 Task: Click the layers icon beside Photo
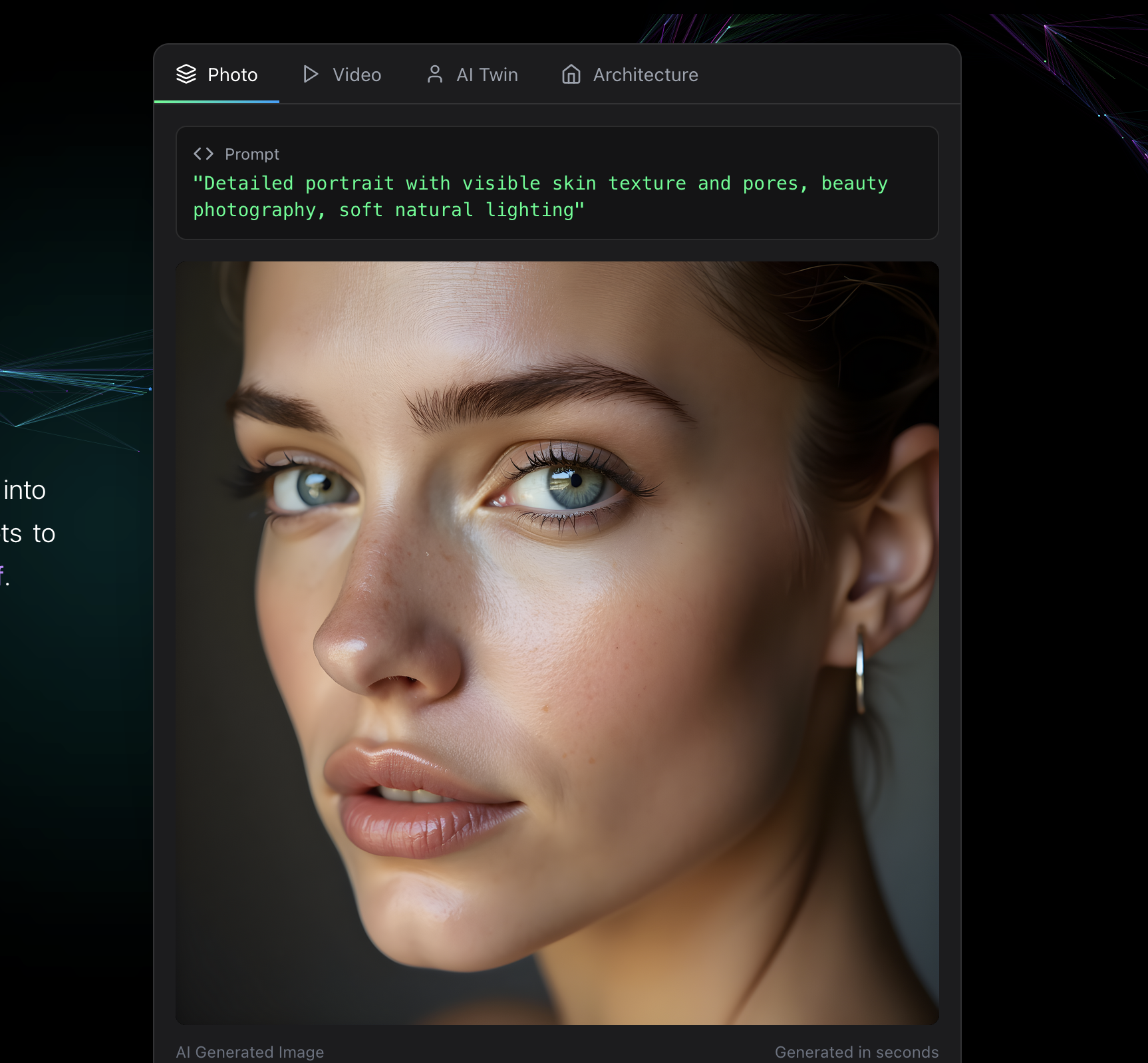coord(186,74)
